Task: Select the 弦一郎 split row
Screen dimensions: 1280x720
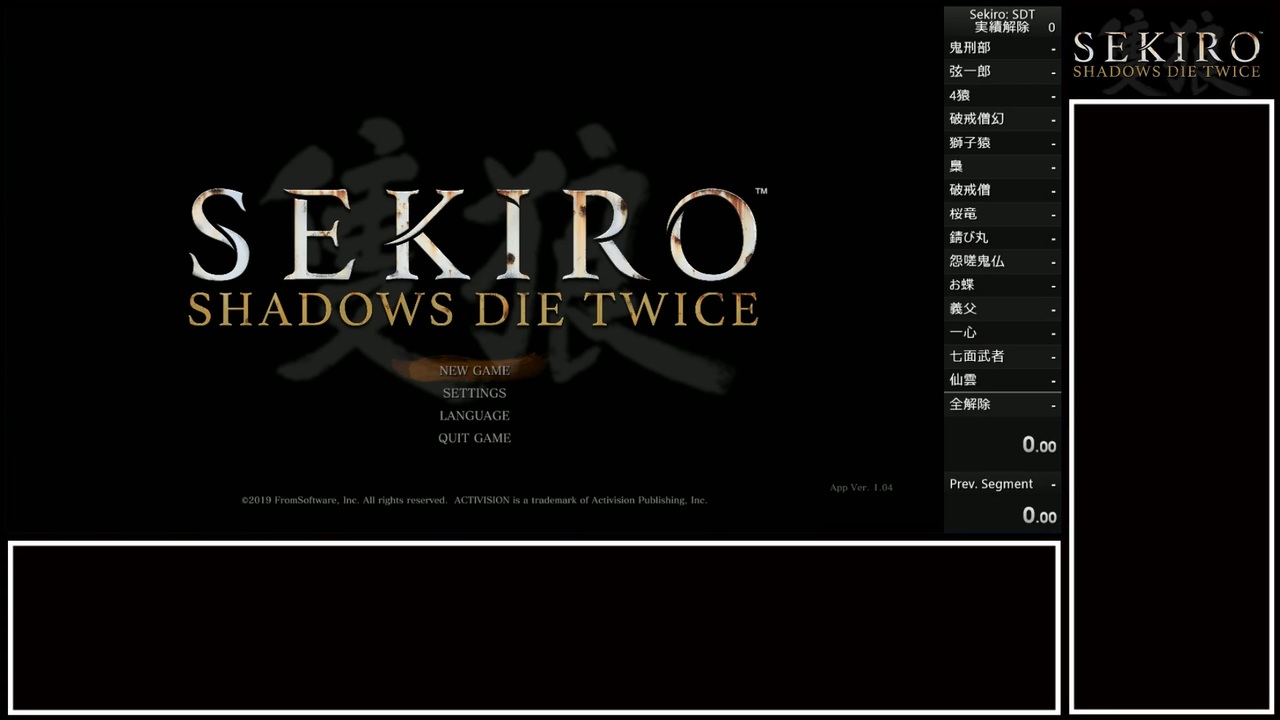Action: (x=1002, y=72)
